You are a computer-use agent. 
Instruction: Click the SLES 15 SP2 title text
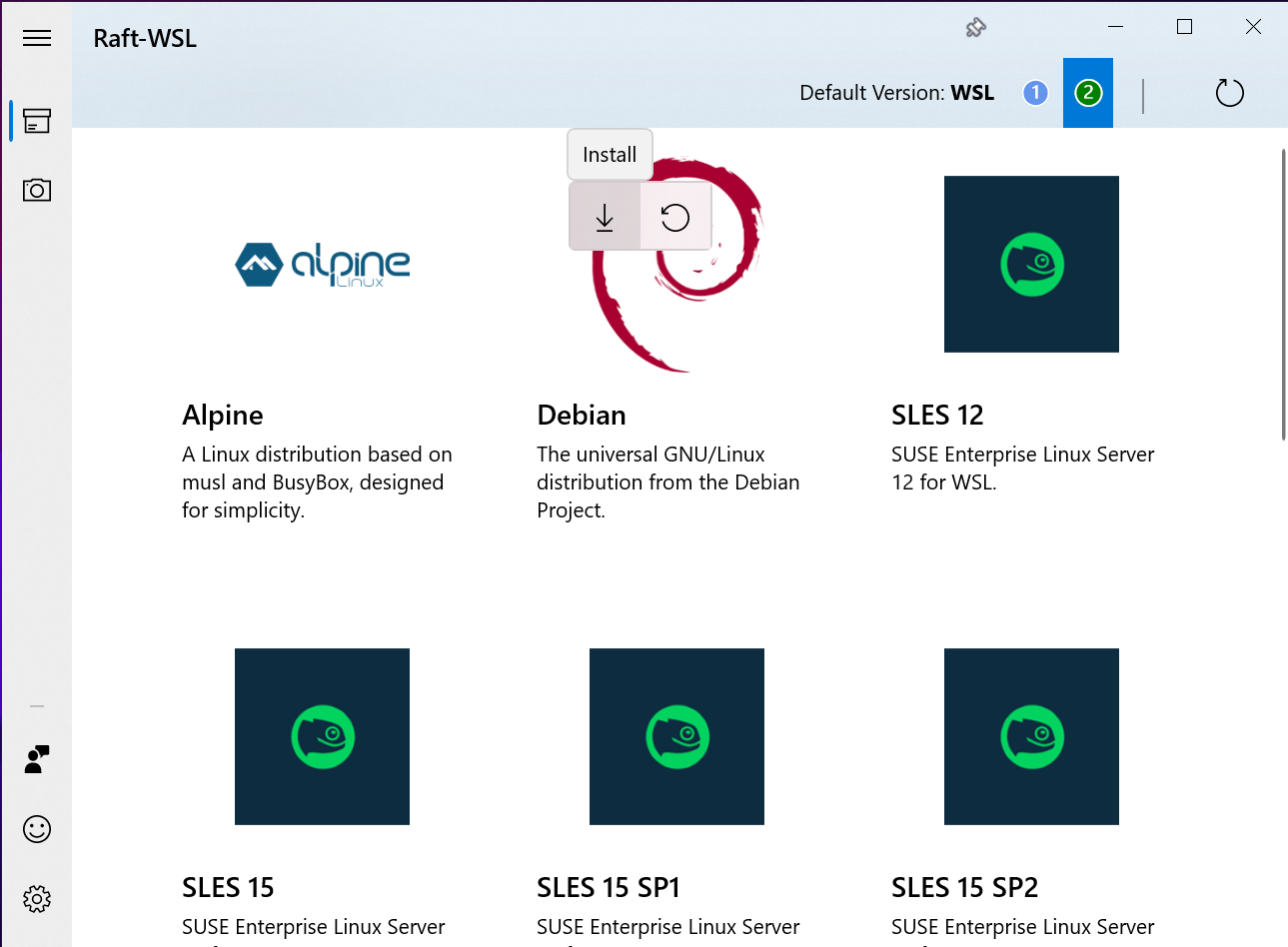click(964, 888)
